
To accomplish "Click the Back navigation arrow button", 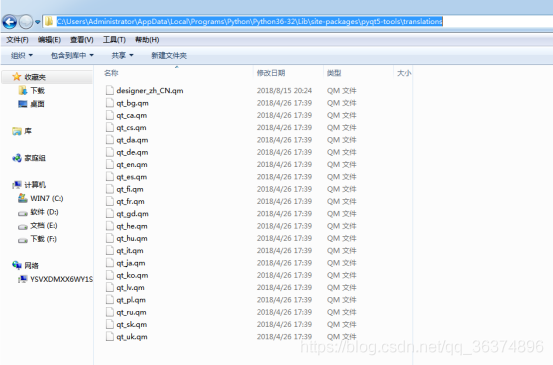I will [x=10, y=22].
